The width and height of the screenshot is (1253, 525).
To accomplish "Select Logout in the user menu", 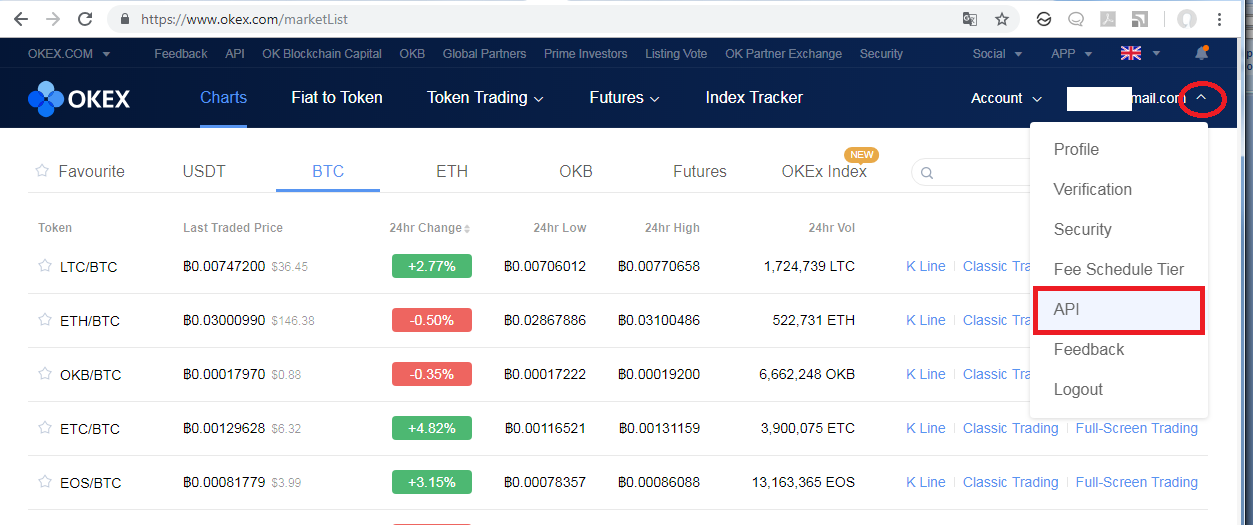I will tap(1119, 389).
